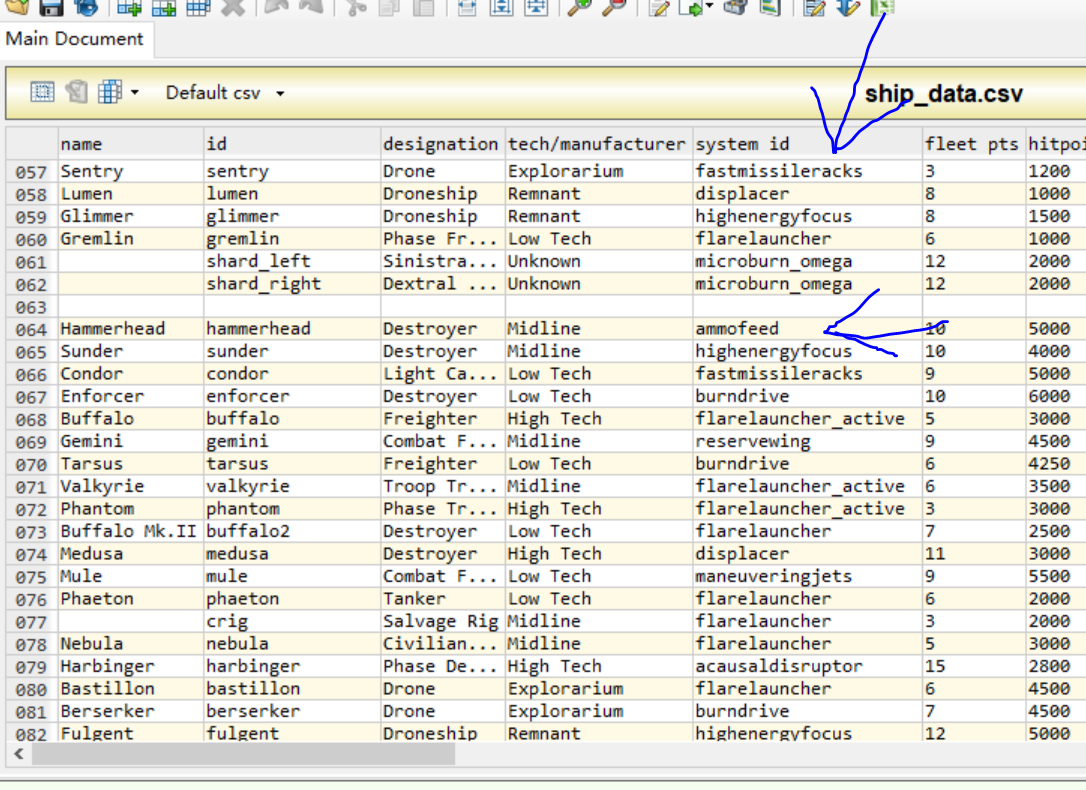Select the fleet pts column header
Image resolution: width=1086 pixels, height=790 pixels.
pos(970,144)
